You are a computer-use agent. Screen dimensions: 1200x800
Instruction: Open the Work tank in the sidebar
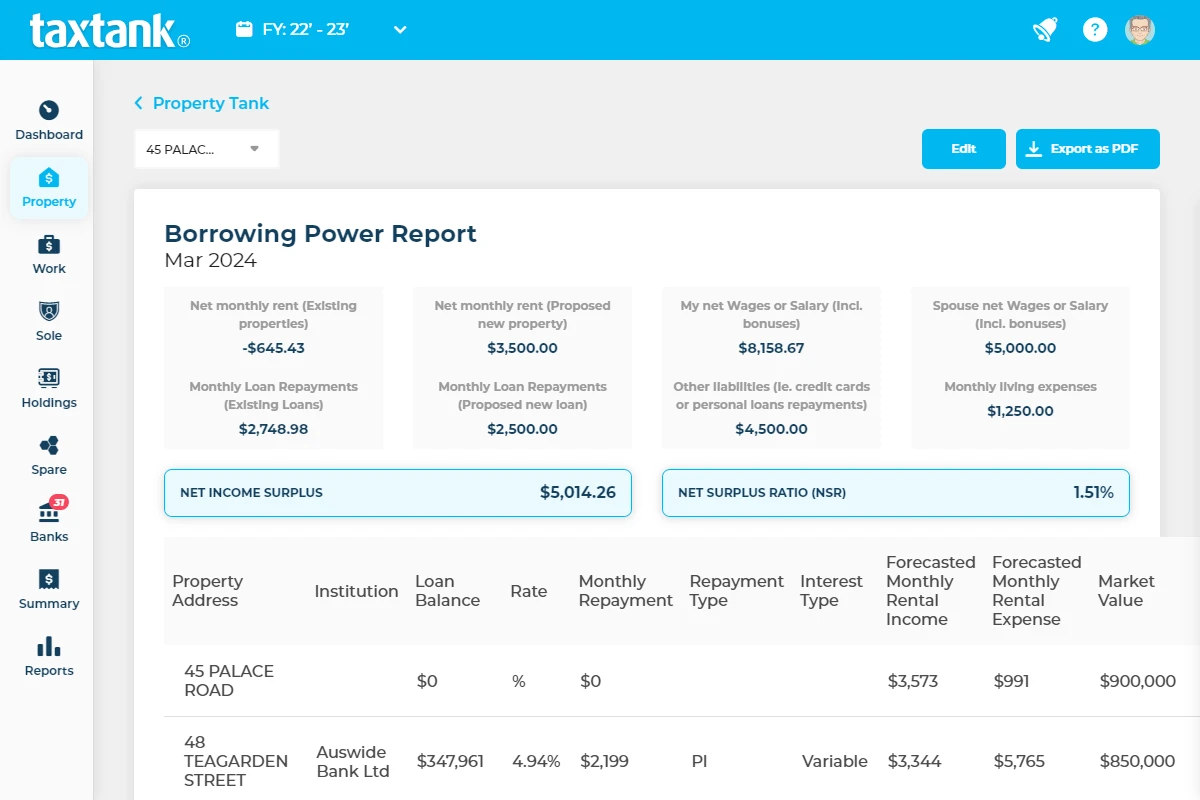(x=48, y=253)
